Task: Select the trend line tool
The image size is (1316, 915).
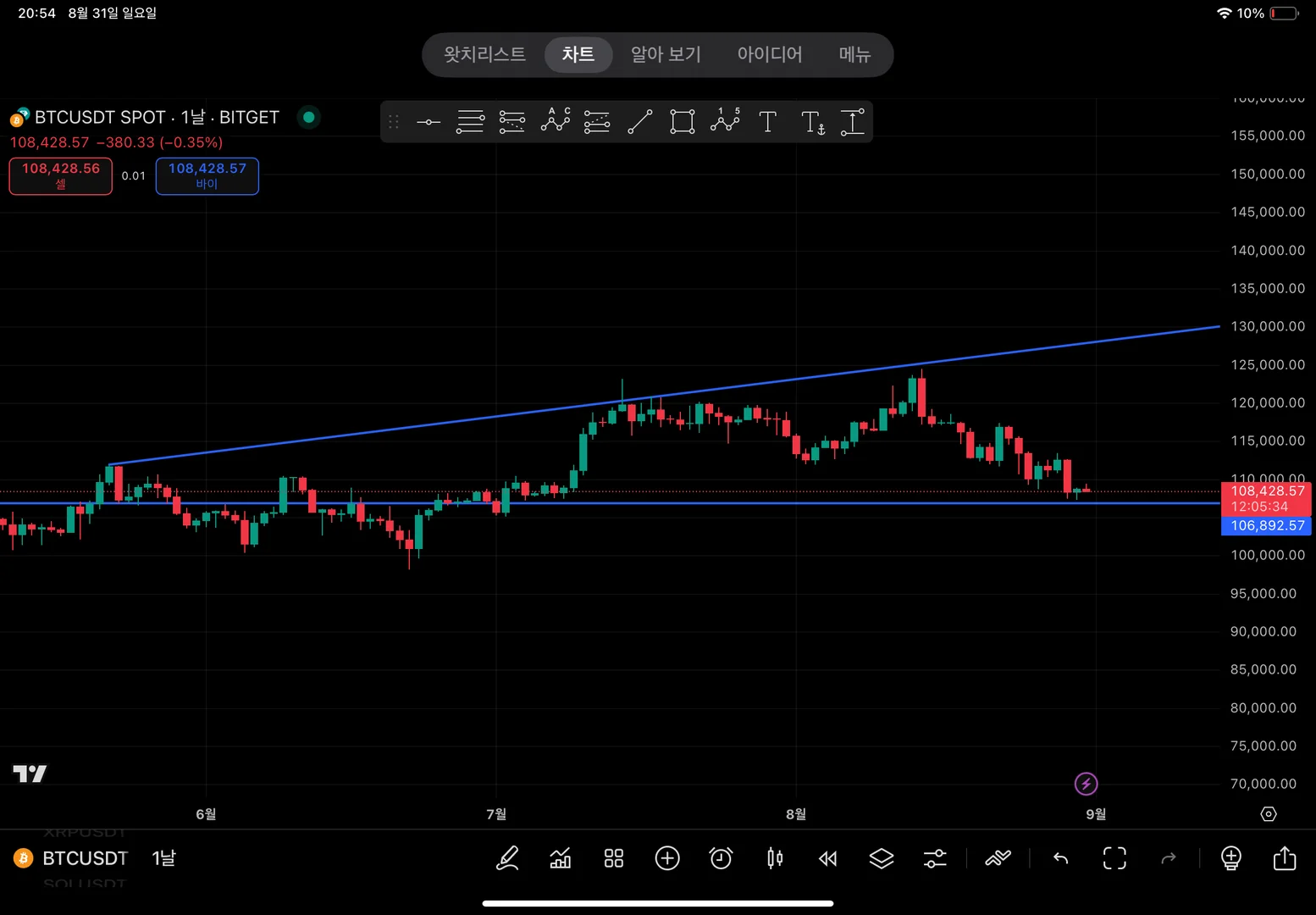Action: click(x=640, y=122)
